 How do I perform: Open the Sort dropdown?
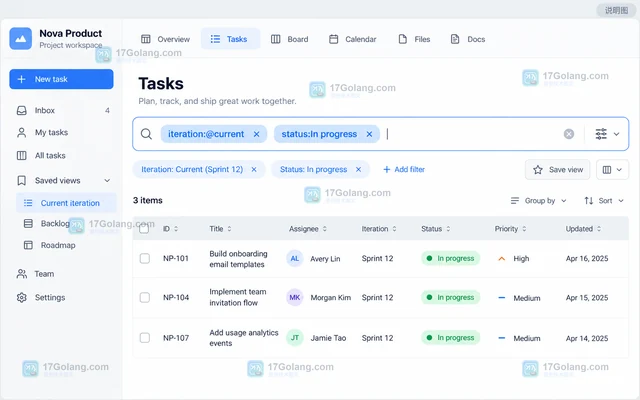point(604,200)
